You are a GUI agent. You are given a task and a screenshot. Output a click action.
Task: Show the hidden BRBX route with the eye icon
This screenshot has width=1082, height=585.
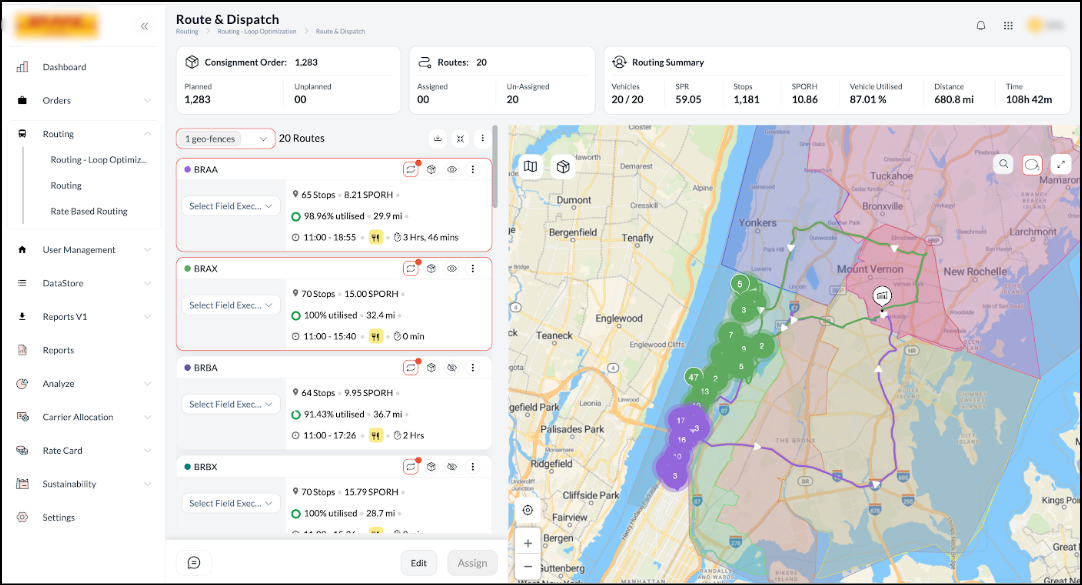pyautogui.click(x=452, y=467)
